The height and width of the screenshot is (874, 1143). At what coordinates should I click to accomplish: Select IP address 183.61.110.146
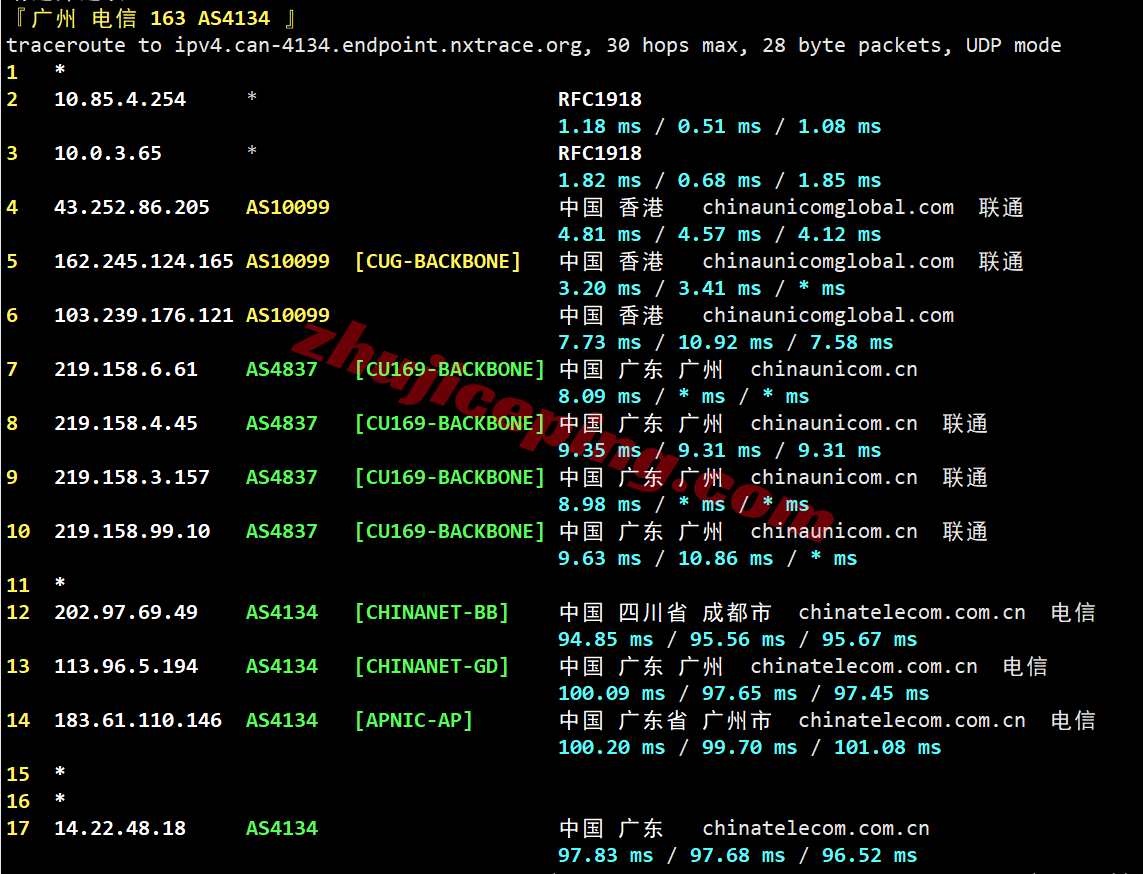click(x=138, y=719)
